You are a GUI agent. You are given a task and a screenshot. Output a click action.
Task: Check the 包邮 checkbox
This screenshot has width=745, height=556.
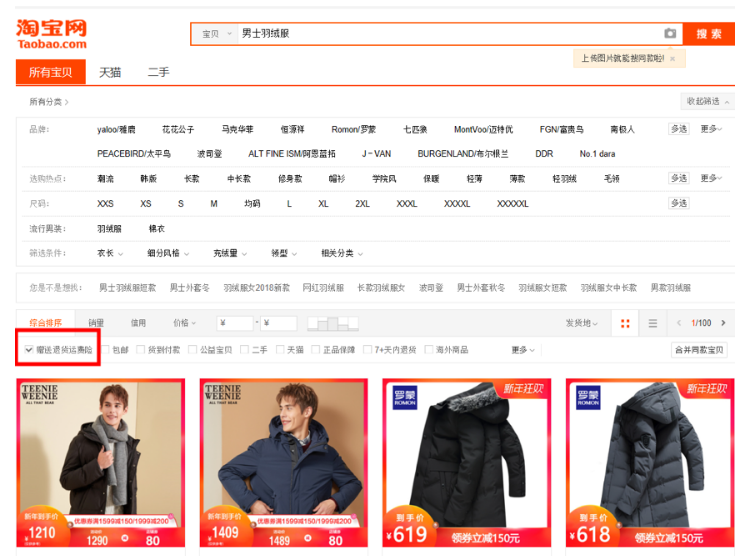105,349
